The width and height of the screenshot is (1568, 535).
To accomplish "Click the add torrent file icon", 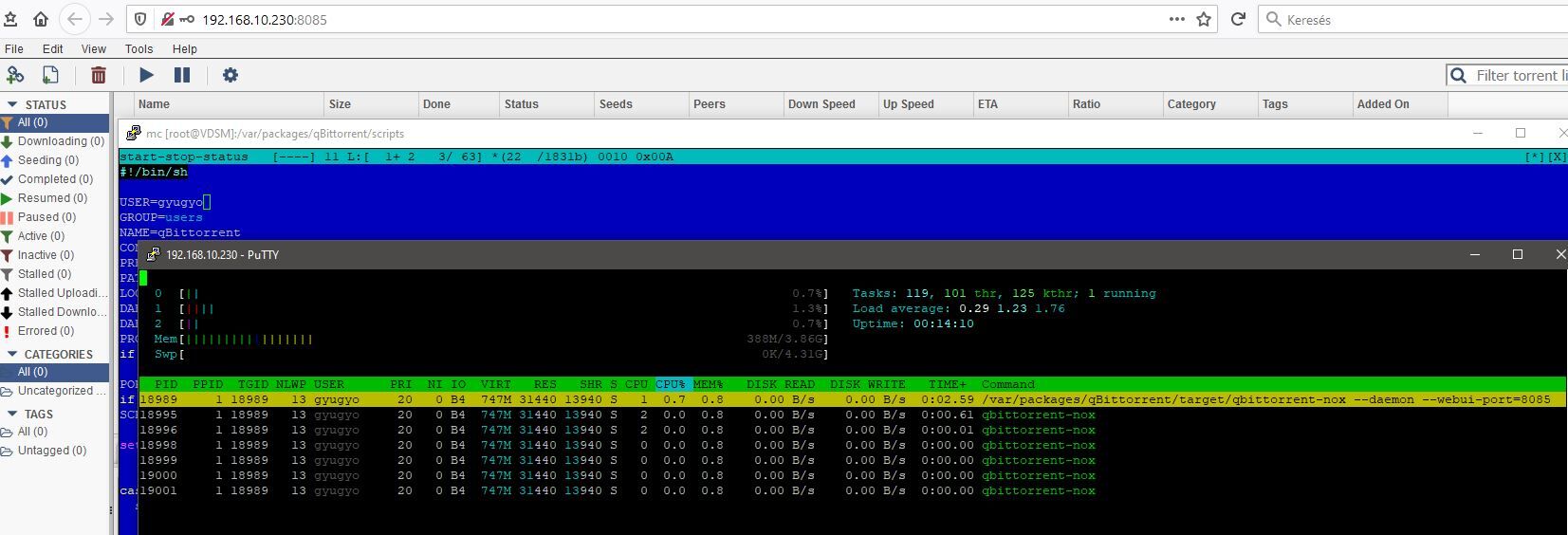I will tap(50, 75).
